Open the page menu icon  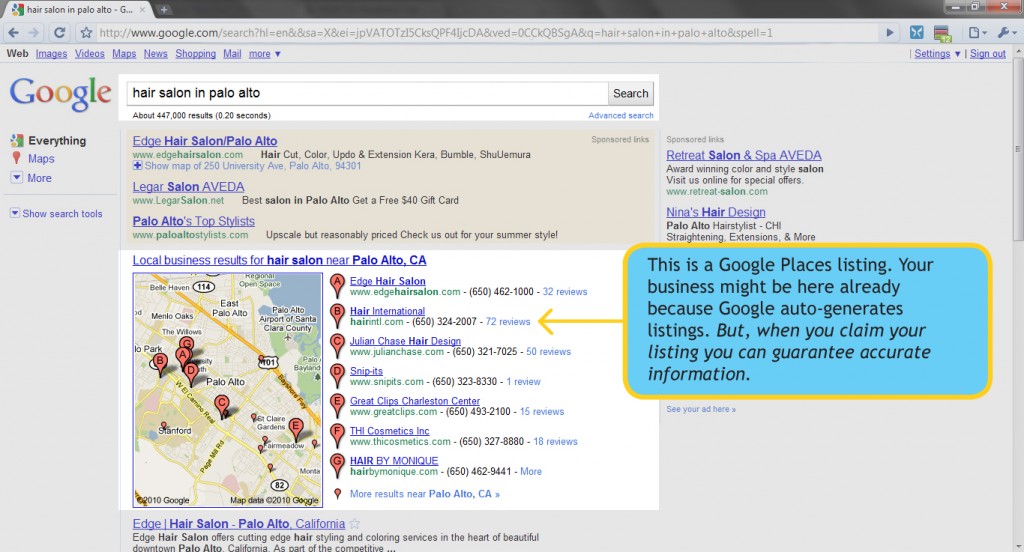976,33
